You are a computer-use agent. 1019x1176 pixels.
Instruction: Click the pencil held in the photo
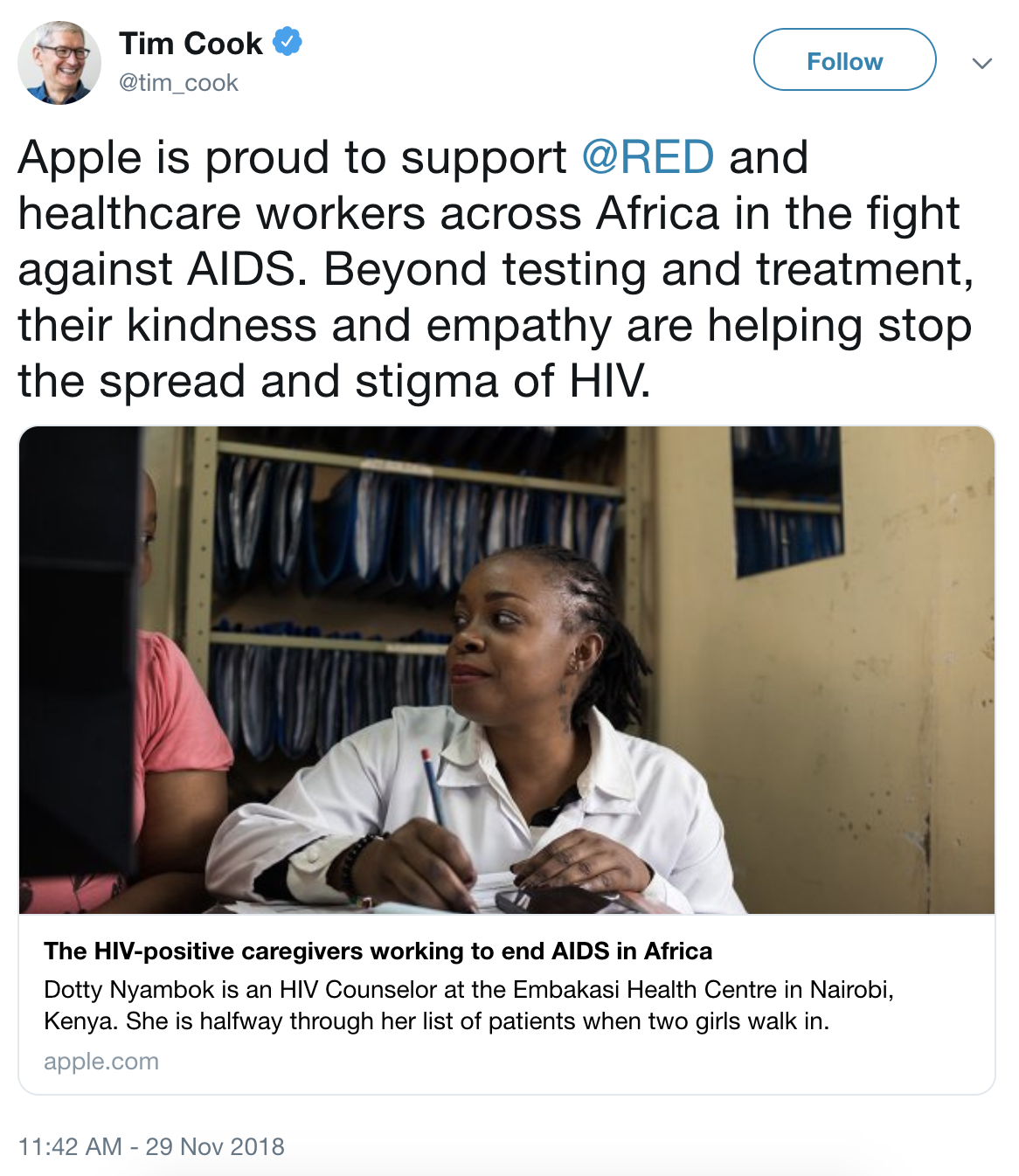pos(434,786)
